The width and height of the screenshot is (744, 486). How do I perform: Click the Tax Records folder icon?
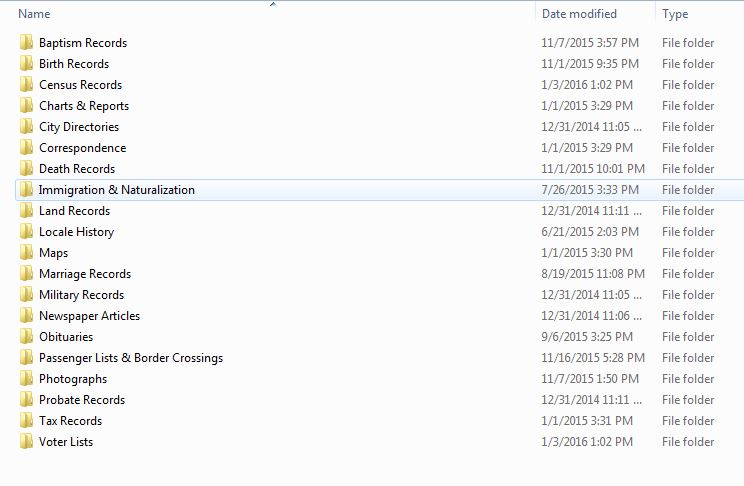pos(27,421)
